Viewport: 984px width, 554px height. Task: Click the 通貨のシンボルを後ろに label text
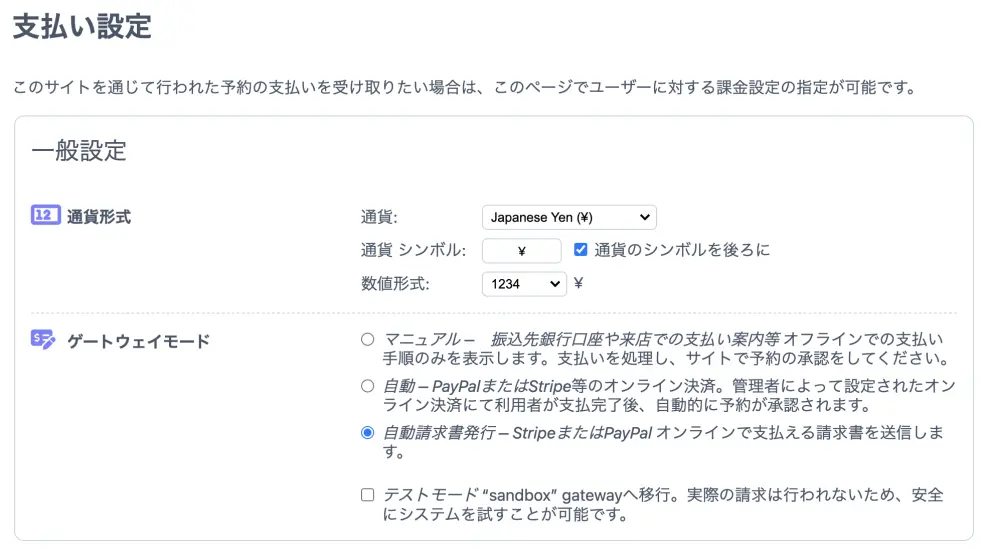pos(682,250)
